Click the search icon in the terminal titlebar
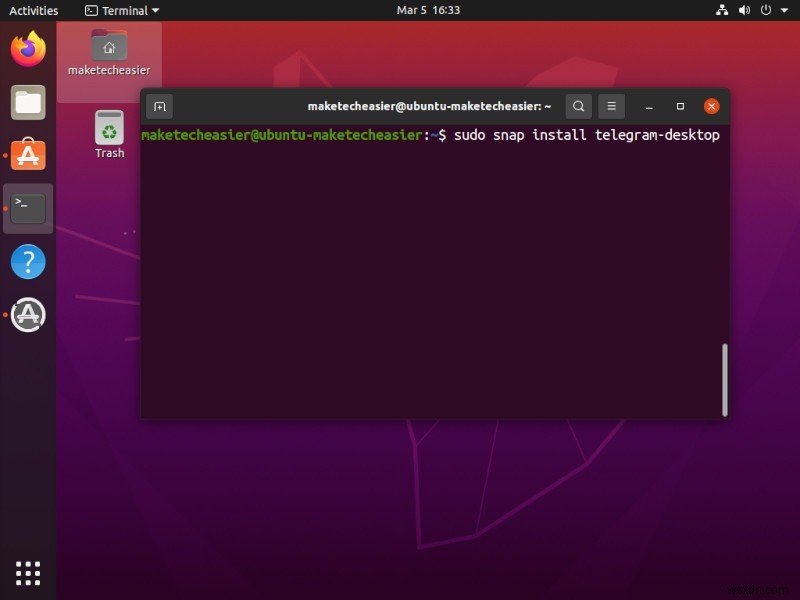The width and height of the screenshot is (800, 600). pos(579,106)
